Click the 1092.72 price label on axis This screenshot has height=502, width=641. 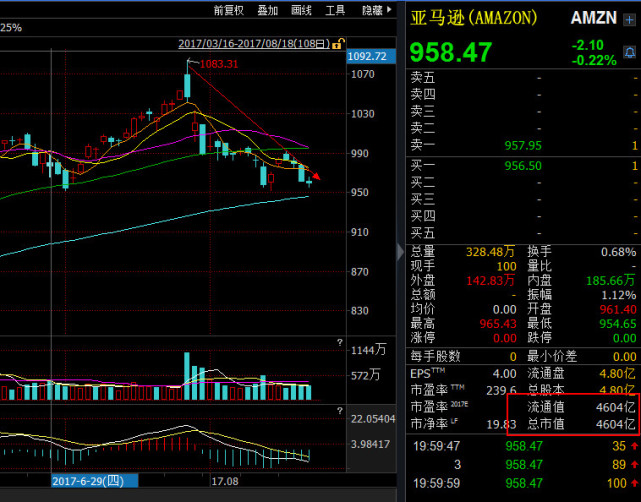coord(366,57)
